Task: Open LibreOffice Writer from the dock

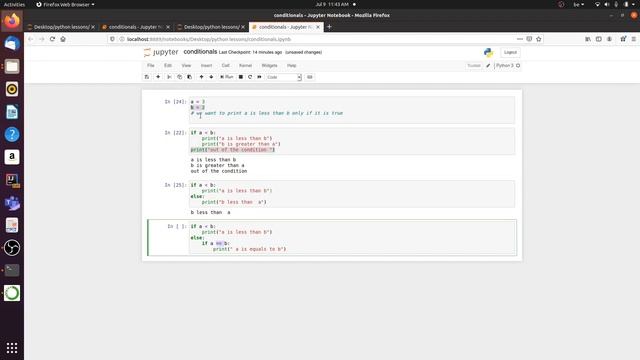Action: (12, 112)
